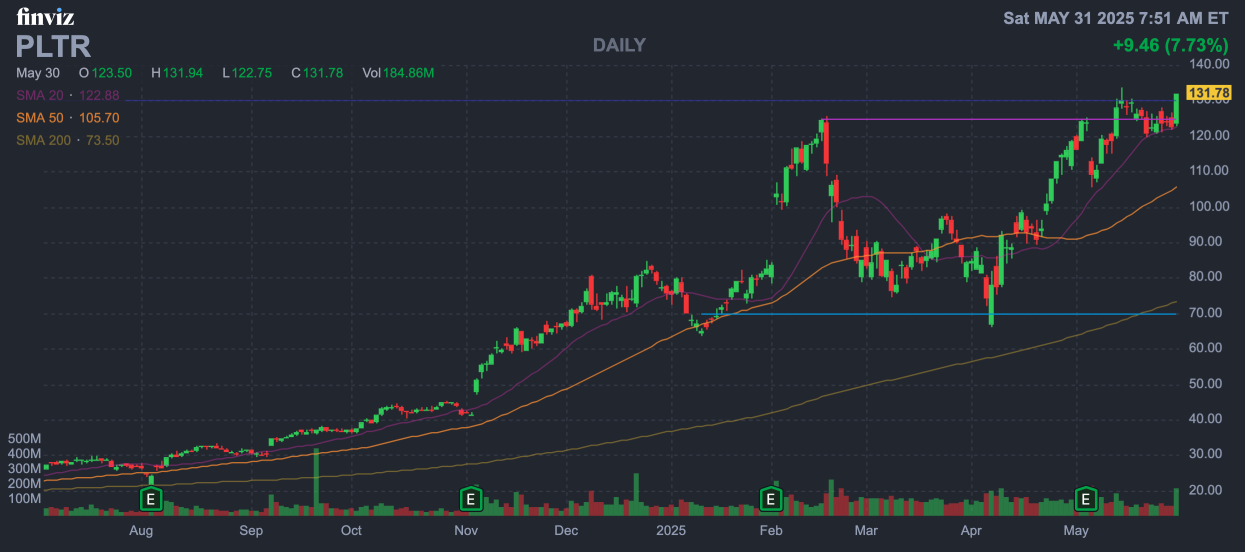The height and width of the screenshot is (552, 1245).
Task: Click the 100.00 price axis label
Action: coord(1207,206)
